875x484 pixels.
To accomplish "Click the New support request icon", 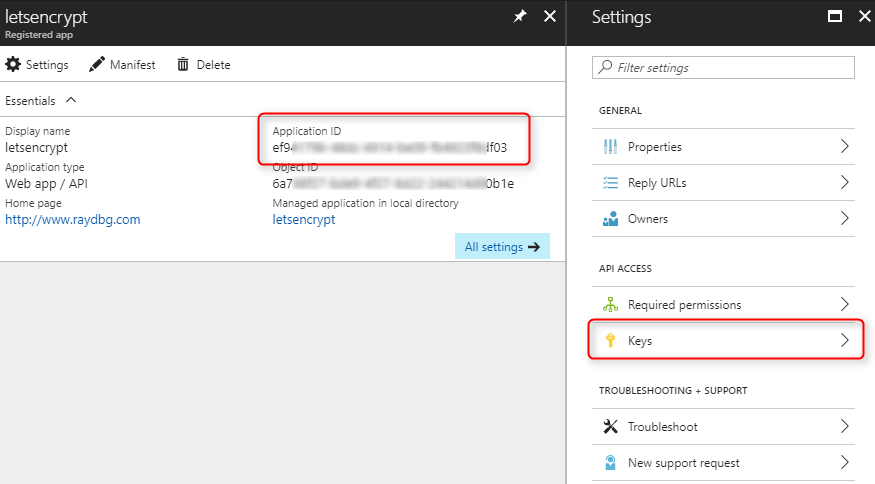I will click(611, 463).
